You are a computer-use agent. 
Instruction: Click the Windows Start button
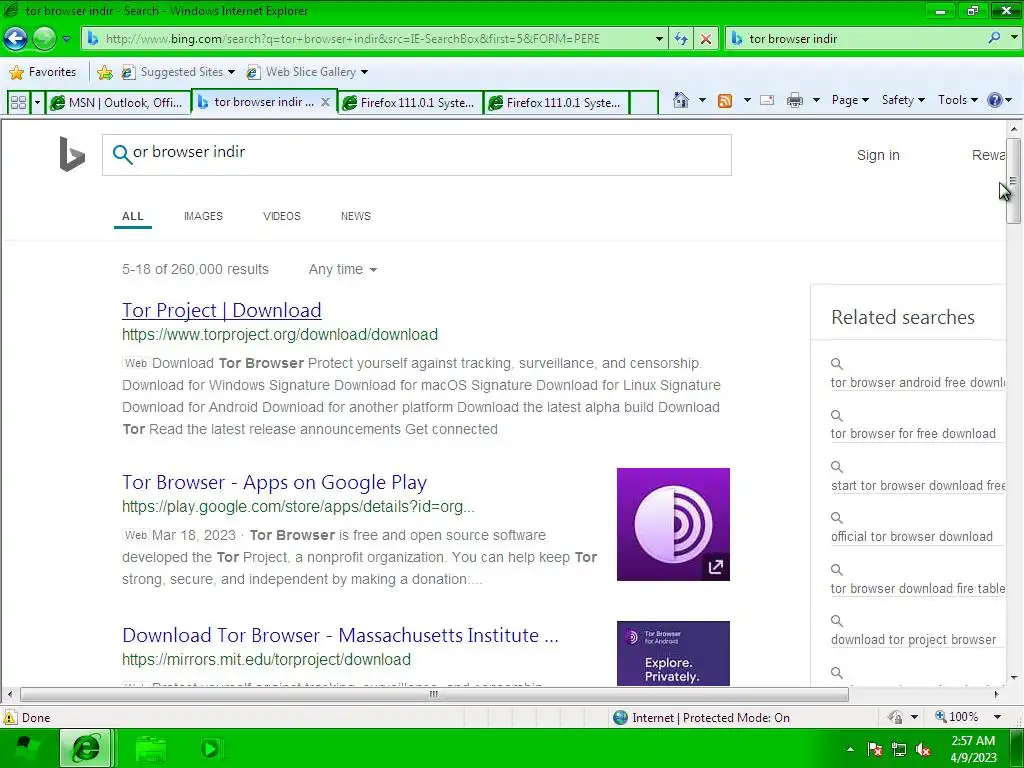click(27, 748)
